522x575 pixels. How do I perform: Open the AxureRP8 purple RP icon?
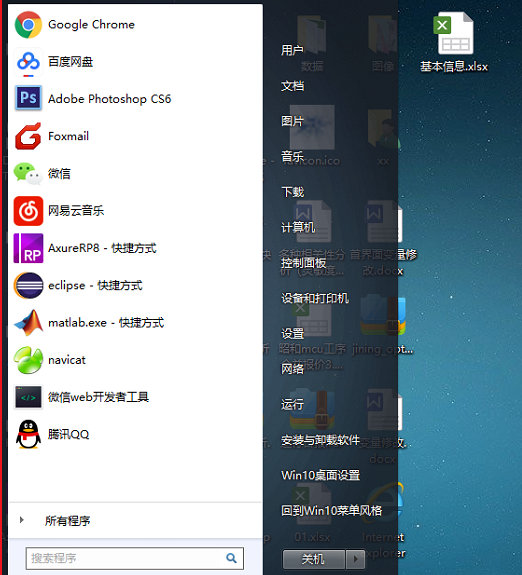[x=28, y=248]
